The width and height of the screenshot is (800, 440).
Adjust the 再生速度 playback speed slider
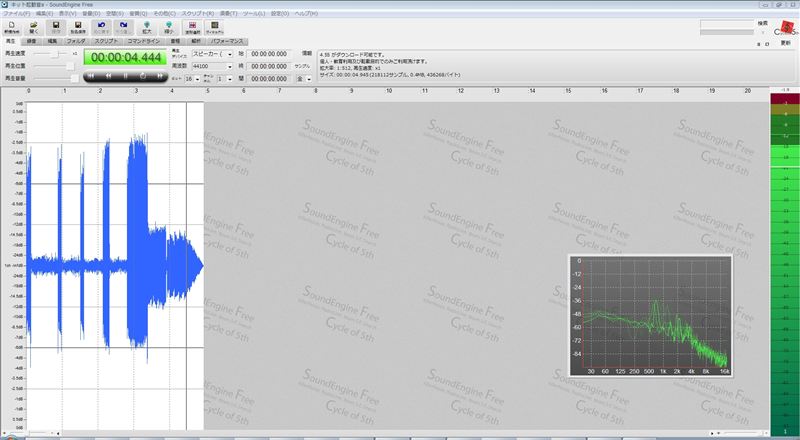51,54
